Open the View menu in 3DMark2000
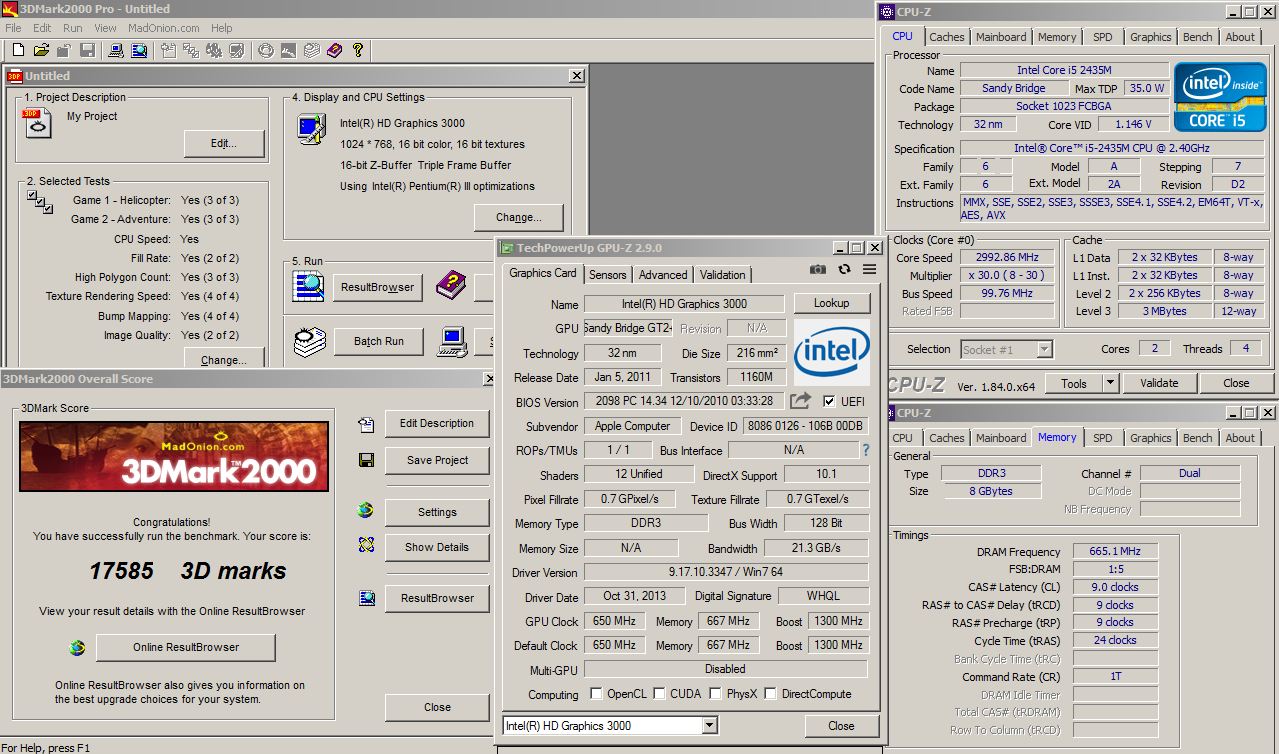The image size is (1279, 754). pyautogui.click(x=105, y=28)
